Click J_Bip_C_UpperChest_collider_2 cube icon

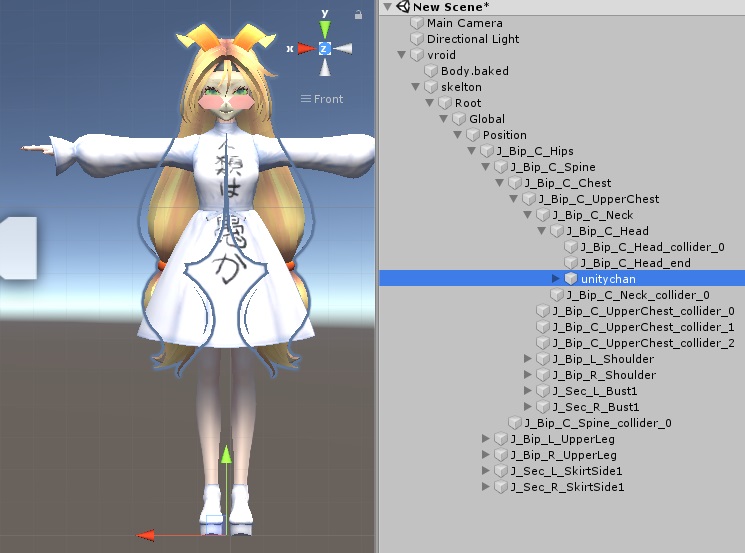click(543, 343)
